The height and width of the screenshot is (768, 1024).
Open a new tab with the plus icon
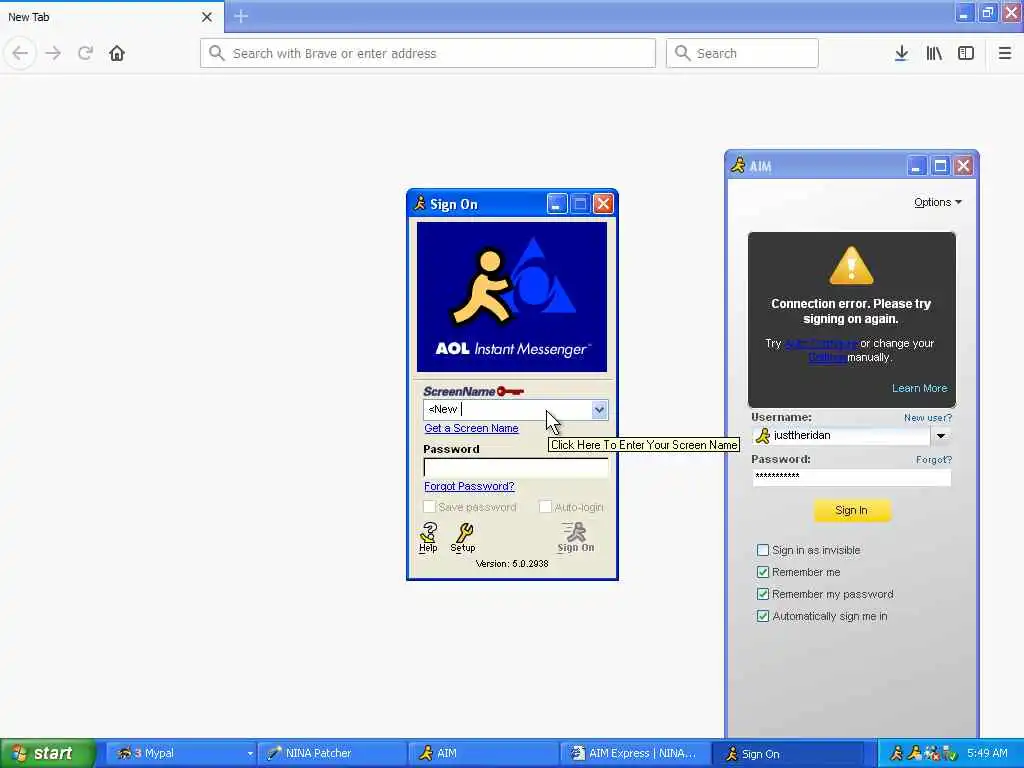coord(241,16)
